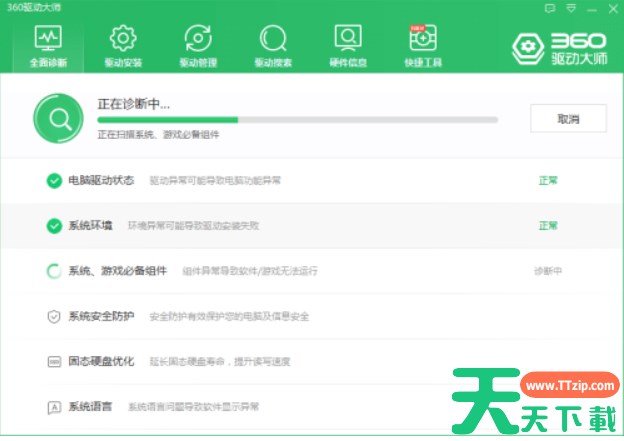The image size is (624, 441).
Task: Click the green checkmark beside 电脑驱动状态
Action: click(x=54, y=181)
